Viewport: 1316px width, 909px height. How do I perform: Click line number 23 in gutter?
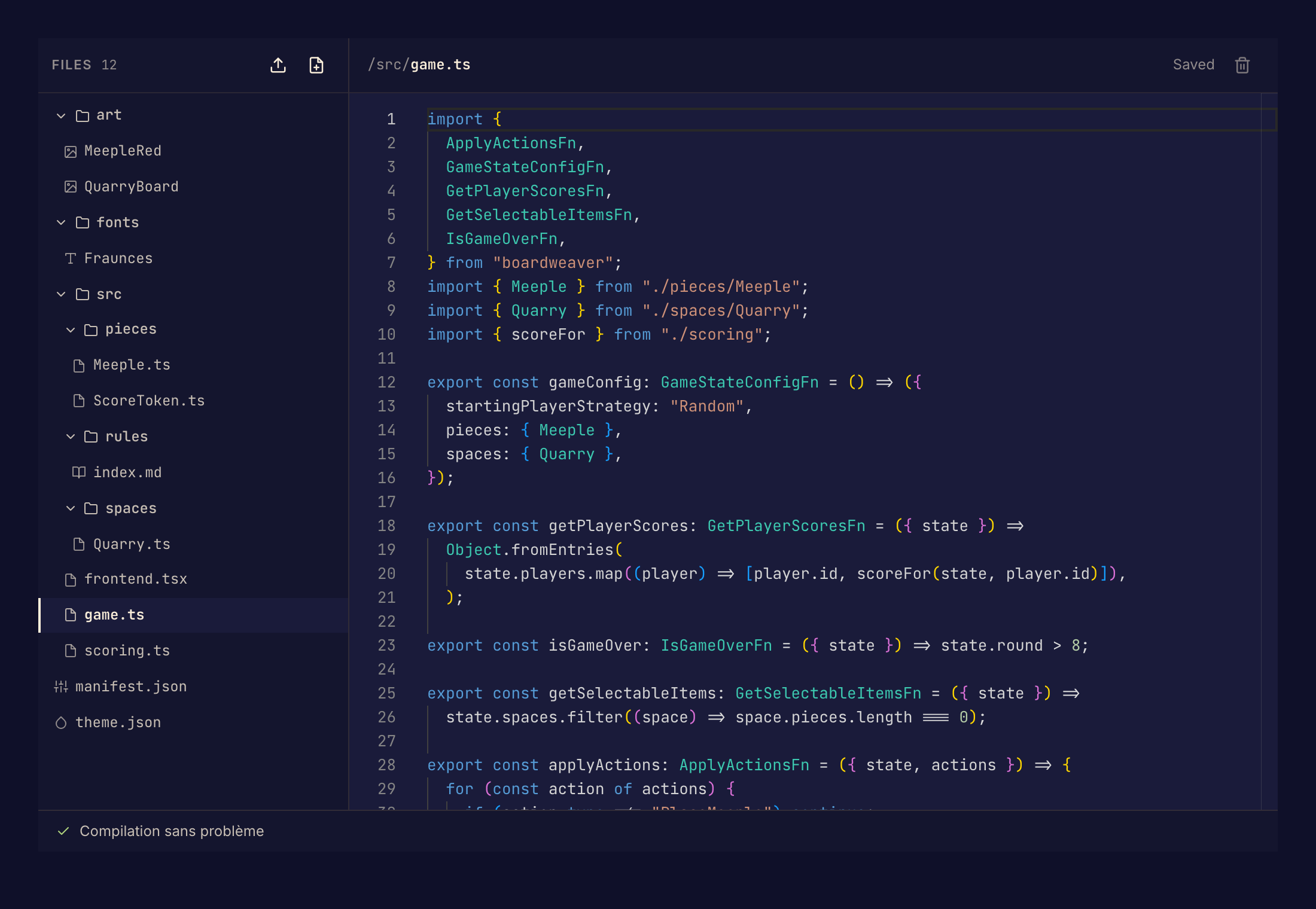[386, 645]
